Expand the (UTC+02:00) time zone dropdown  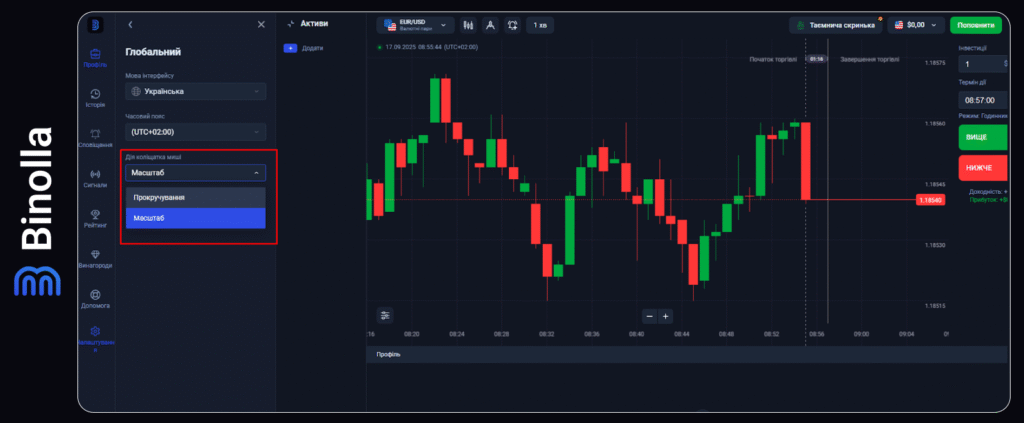point(196,132)
